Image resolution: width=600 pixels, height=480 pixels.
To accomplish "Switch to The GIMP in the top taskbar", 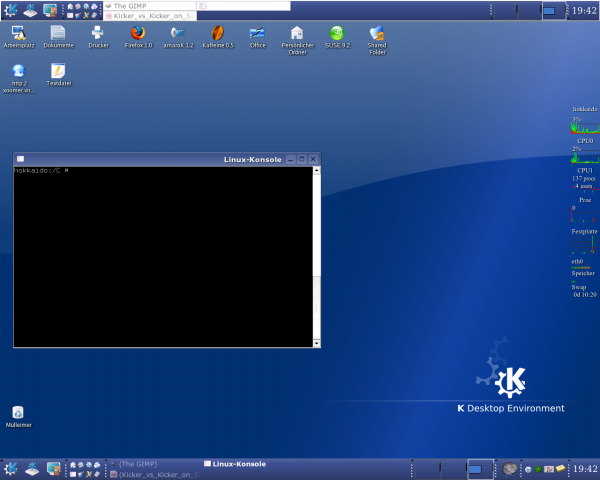I will pyautogui.click(x=150, y=6).
